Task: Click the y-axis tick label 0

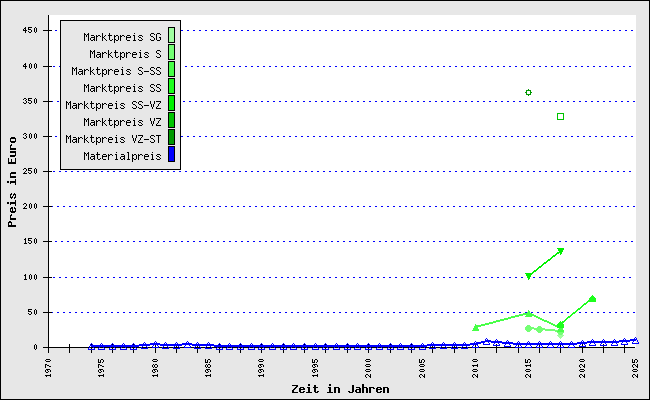Action: click(35, 347)
